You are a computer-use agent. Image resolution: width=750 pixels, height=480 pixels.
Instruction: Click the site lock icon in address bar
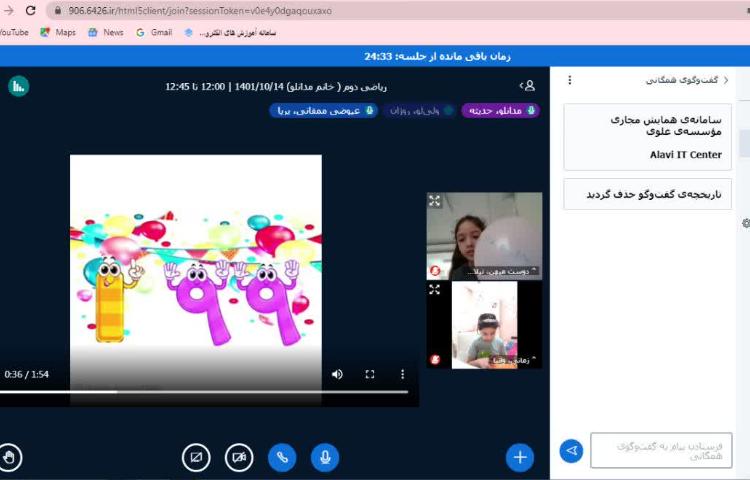pos(57,11)
